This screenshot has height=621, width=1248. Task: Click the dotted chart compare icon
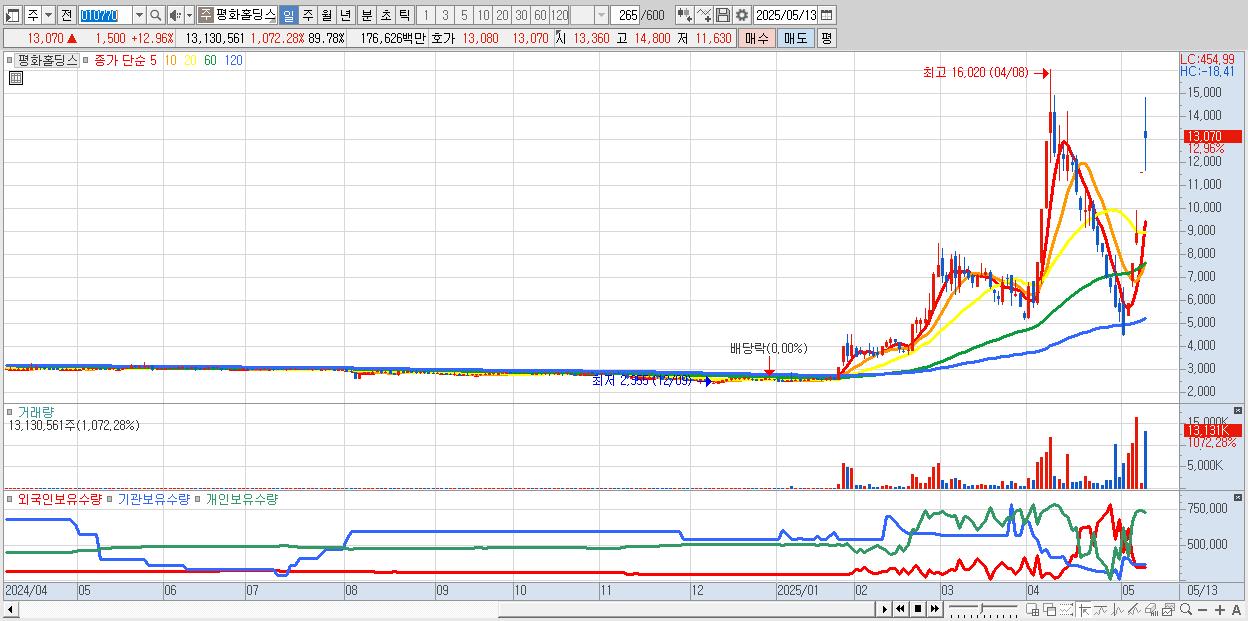click(1066, 609)
